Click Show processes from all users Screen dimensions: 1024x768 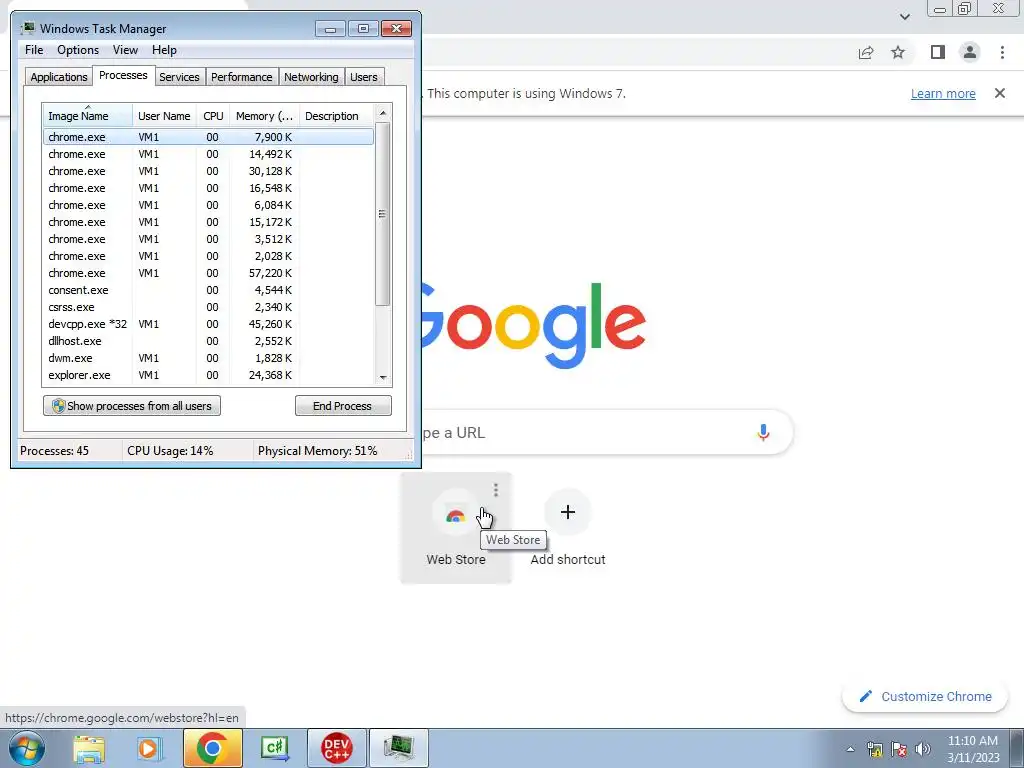pos(132,406)
